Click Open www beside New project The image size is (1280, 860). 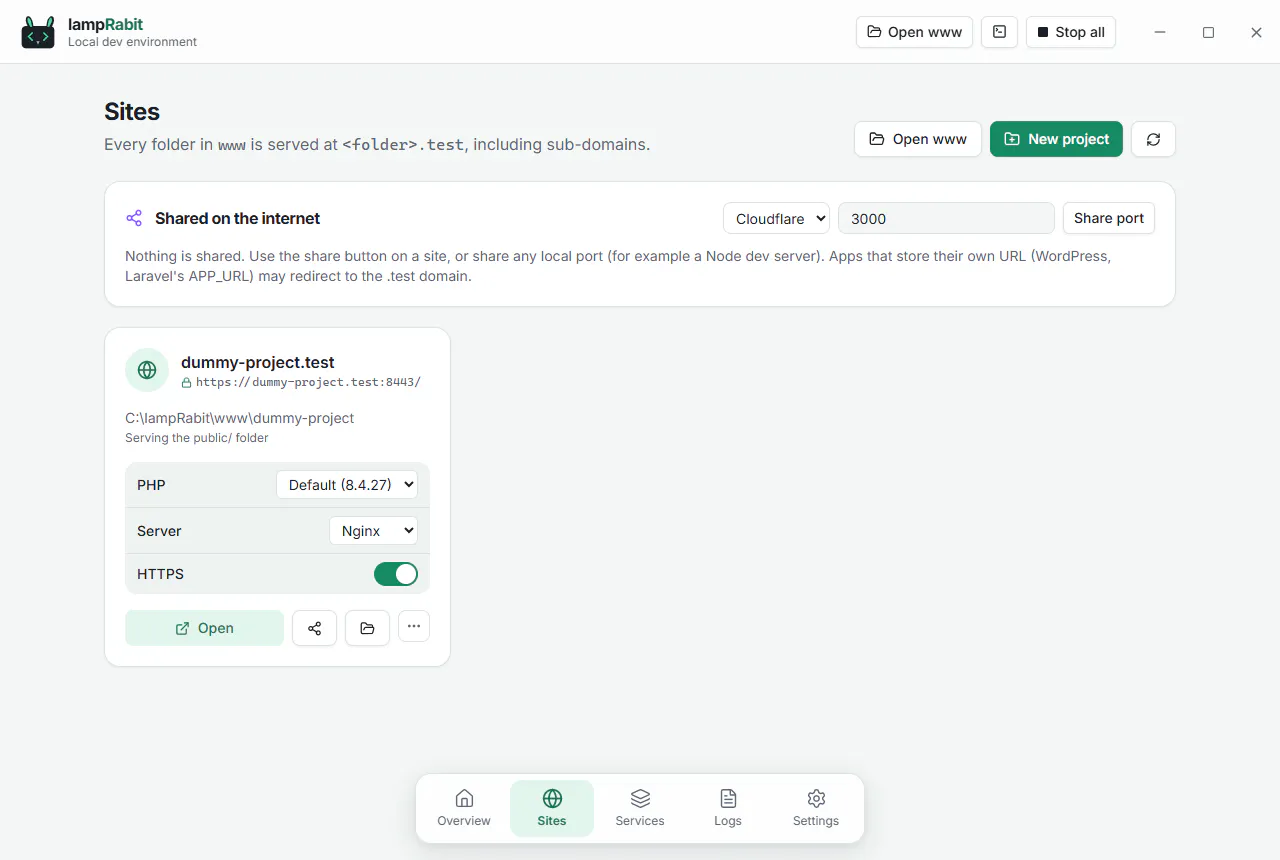click(x=918, y=139)
